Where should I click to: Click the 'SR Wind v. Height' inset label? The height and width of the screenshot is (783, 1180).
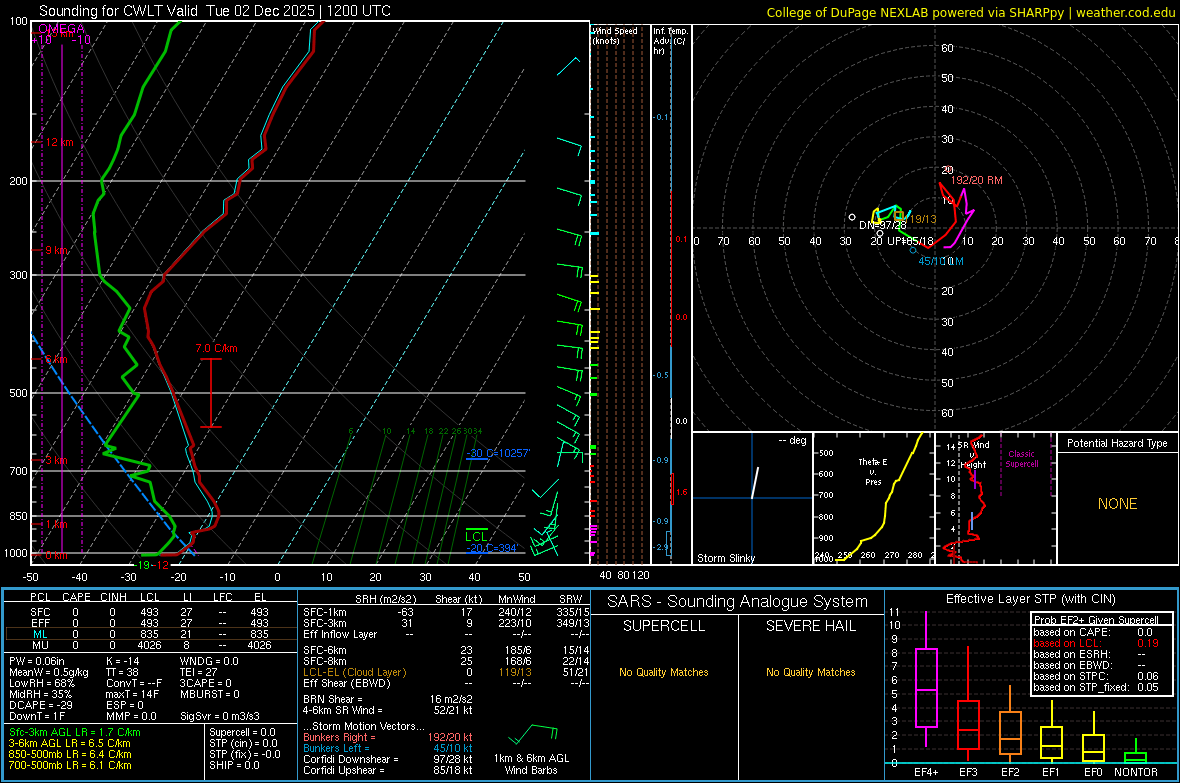tap(973, 455)
